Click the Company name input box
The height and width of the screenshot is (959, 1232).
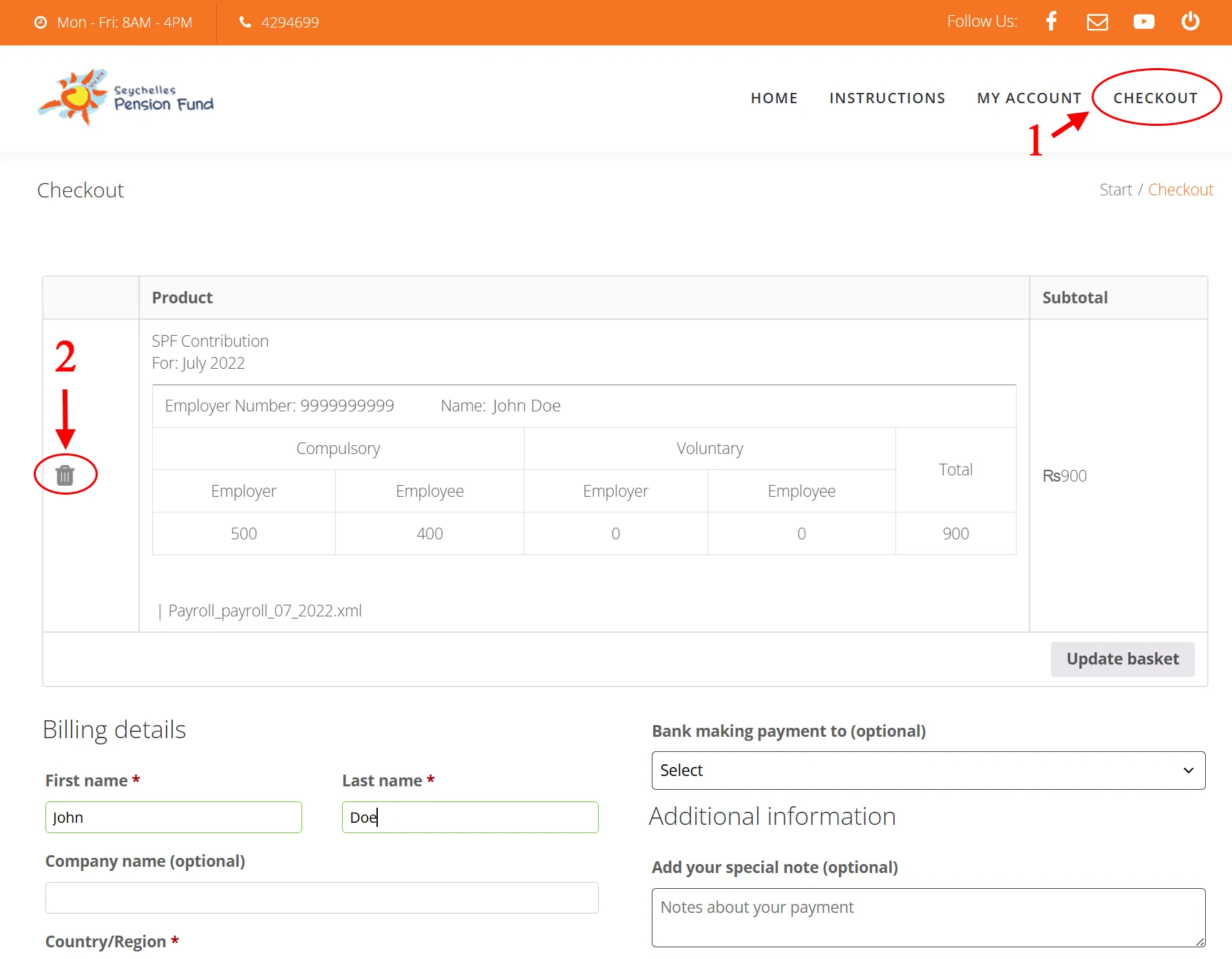(x=321, y=898)
